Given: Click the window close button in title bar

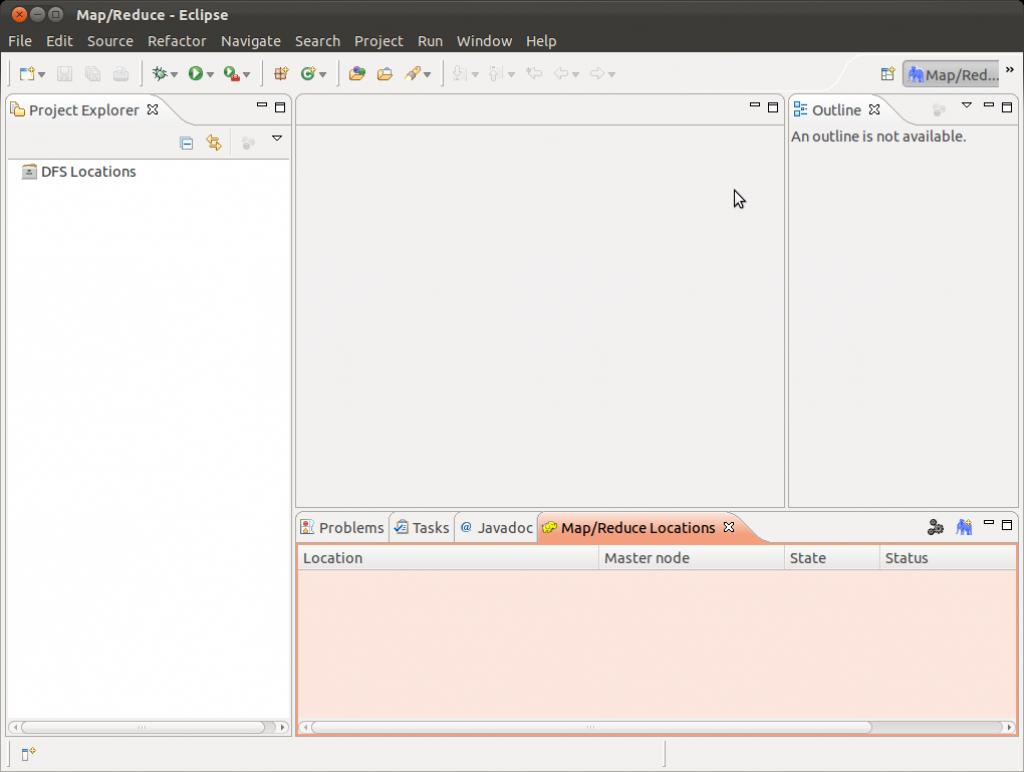Looking at the screenshot, I should tap(19, 14).
